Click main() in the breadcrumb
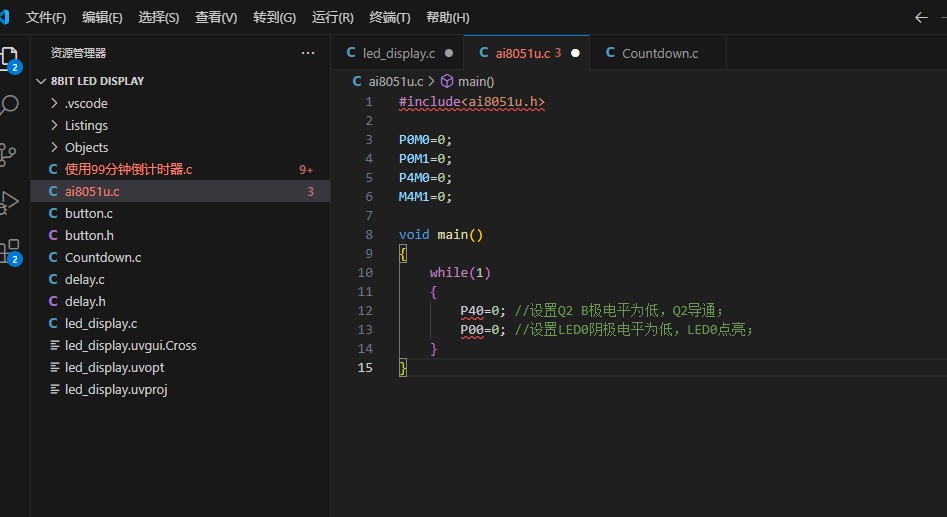Screen dimensions: 947x517 [x=476, y=81]
